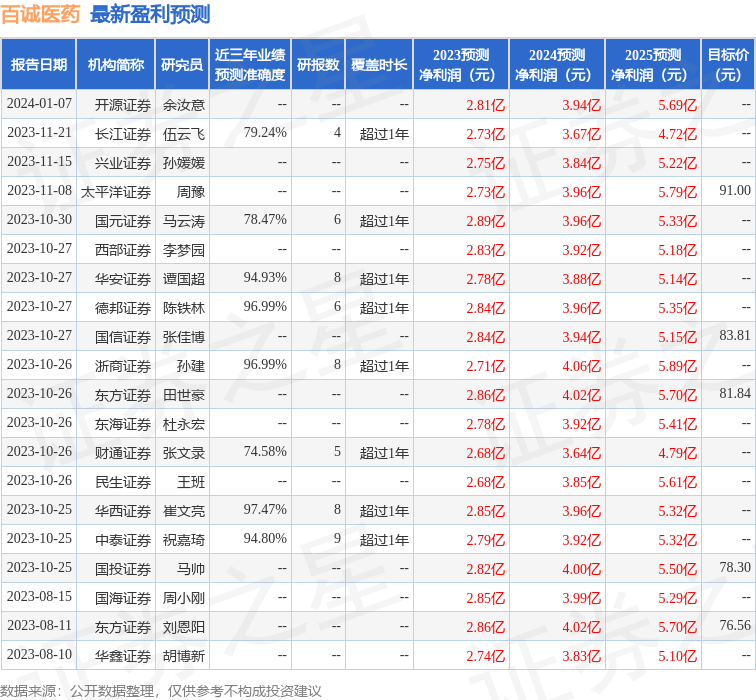Image resolution: width=756 pixels, height=700 pixels.
Task: Click the 4.72亿 forecast in 长江证券 row
Action: 677,134
